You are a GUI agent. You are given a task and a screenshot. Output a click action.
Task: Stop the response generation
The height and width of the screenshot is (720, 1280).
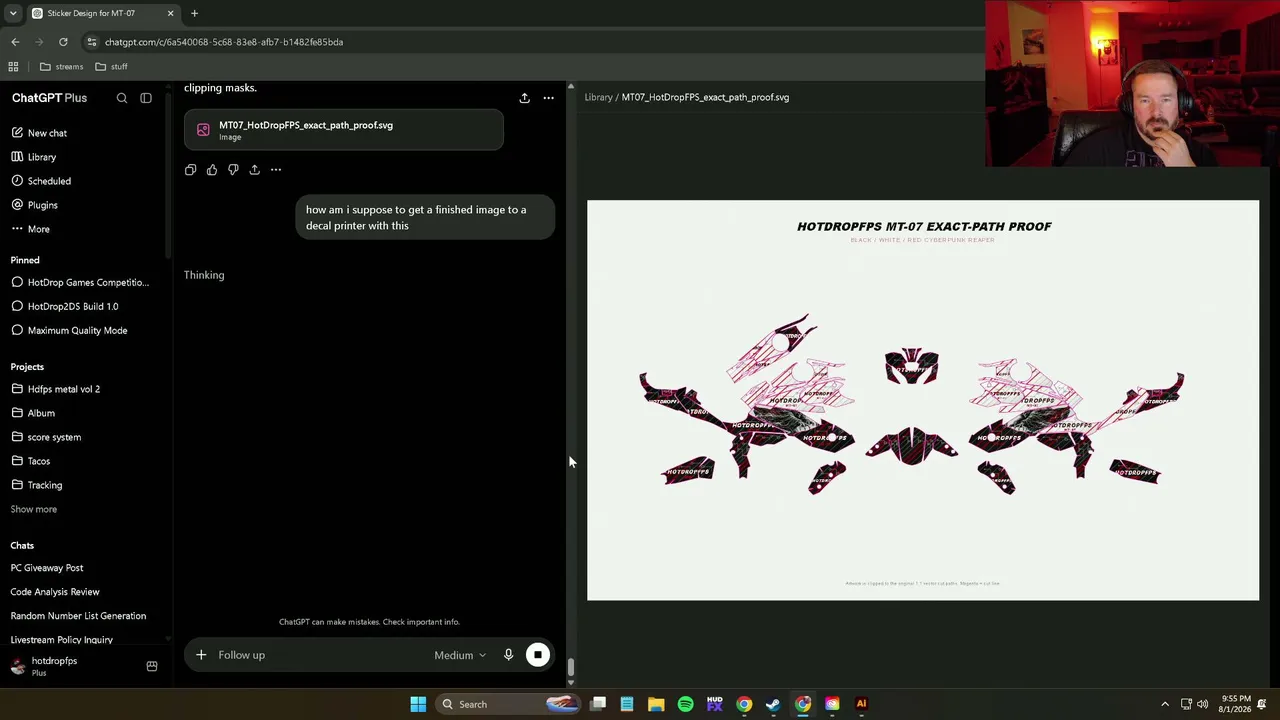click(538, 655)
